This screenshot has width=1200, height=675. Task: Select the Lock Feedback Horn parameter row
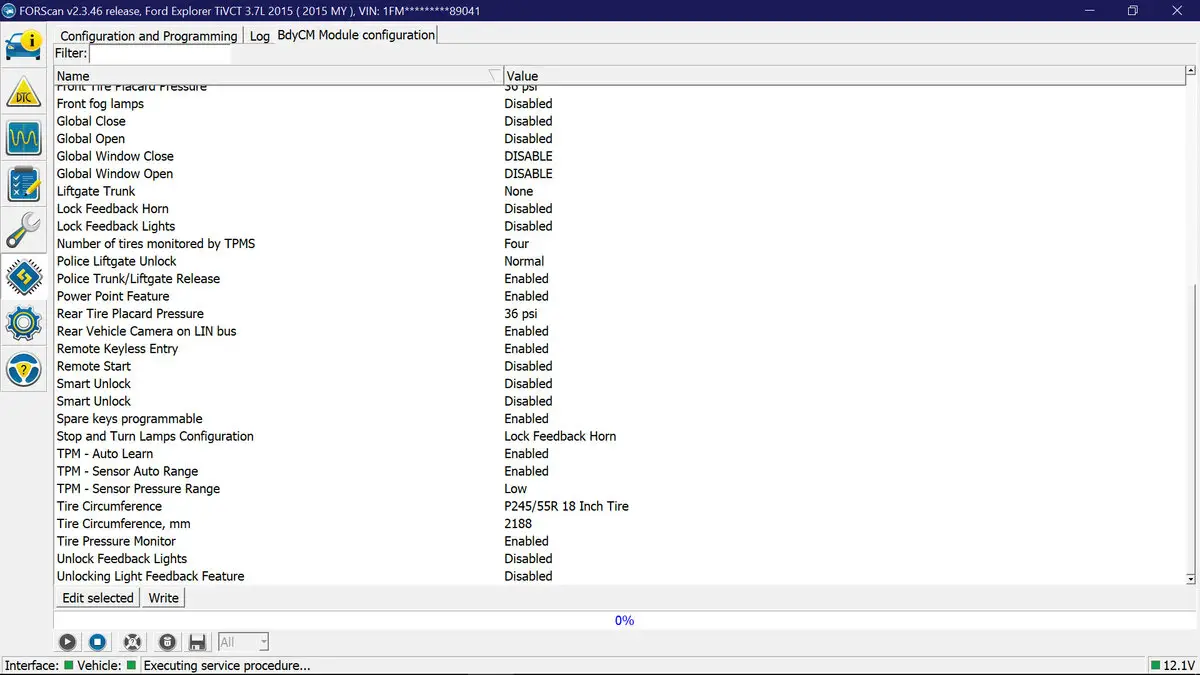[x=618, y=209]
